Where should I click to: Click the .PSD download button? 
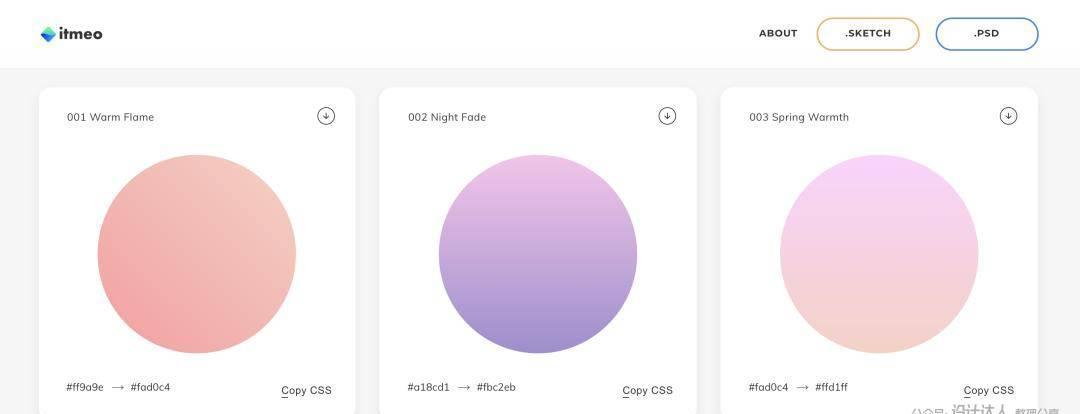pyautogui.click(x=986, y=34)
